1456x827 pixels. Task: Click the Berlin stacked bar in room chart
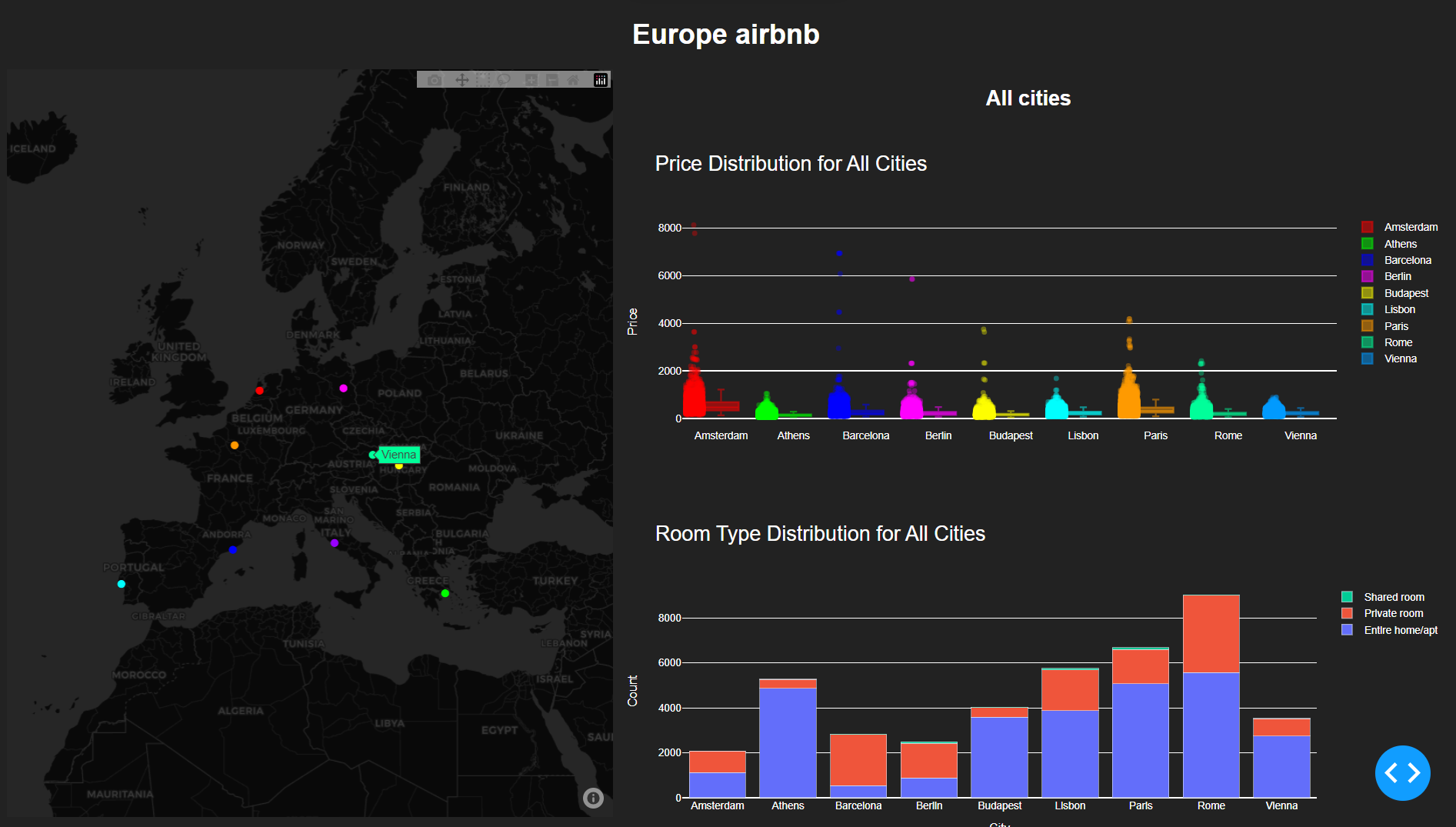tap(929, 770)
